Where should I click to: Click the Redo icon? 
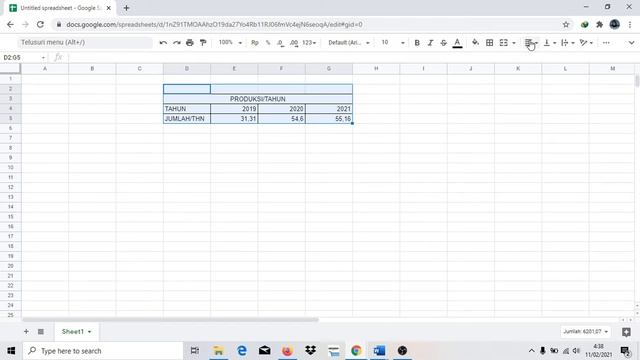click(x=176, y=42)
